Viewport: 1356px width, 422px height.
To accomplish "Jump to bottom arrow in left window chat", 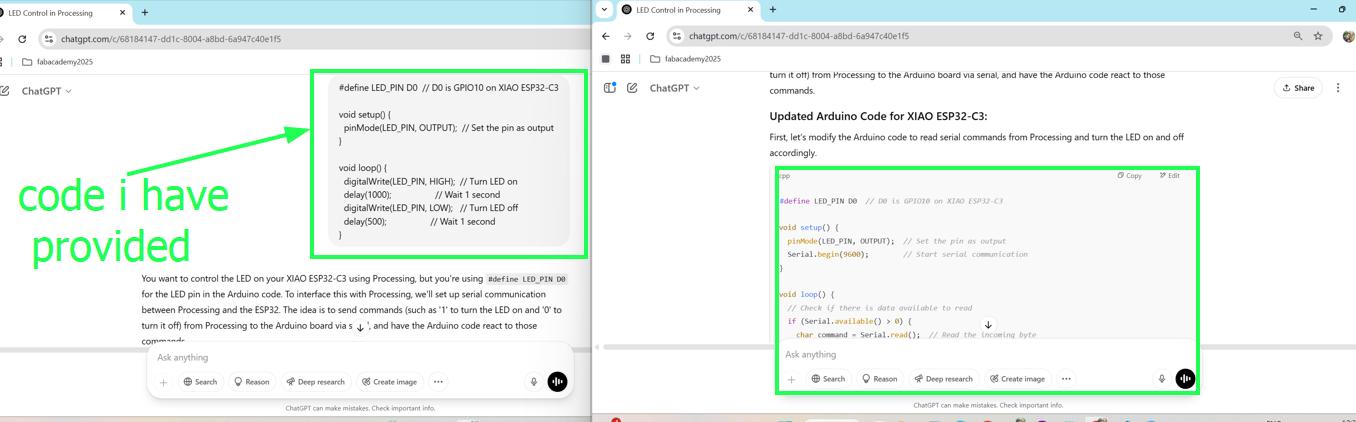I will [360, 327].
